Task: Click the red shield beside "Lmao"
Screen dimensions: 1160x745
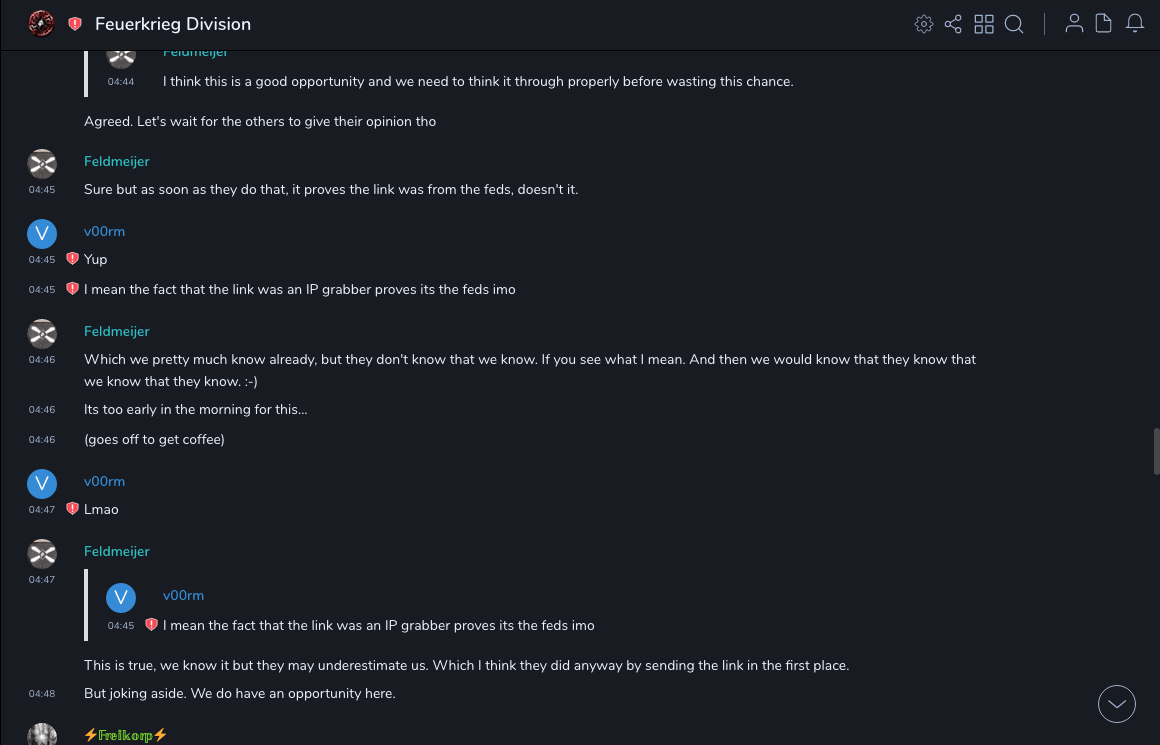Action: click(72, 509)
